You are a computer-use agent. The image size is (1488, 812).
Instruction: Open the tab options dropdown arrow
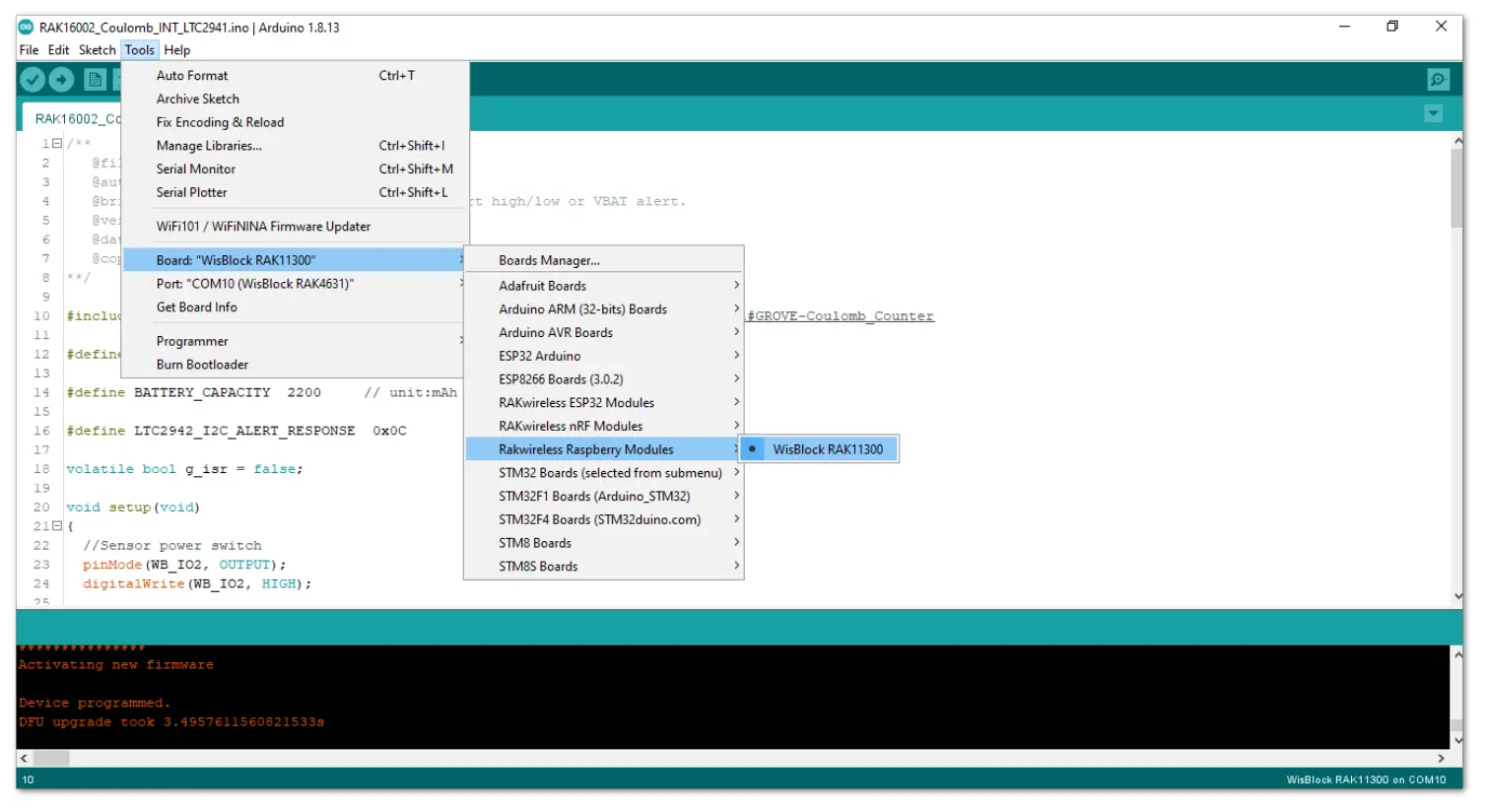click(x=1434, y=114)
